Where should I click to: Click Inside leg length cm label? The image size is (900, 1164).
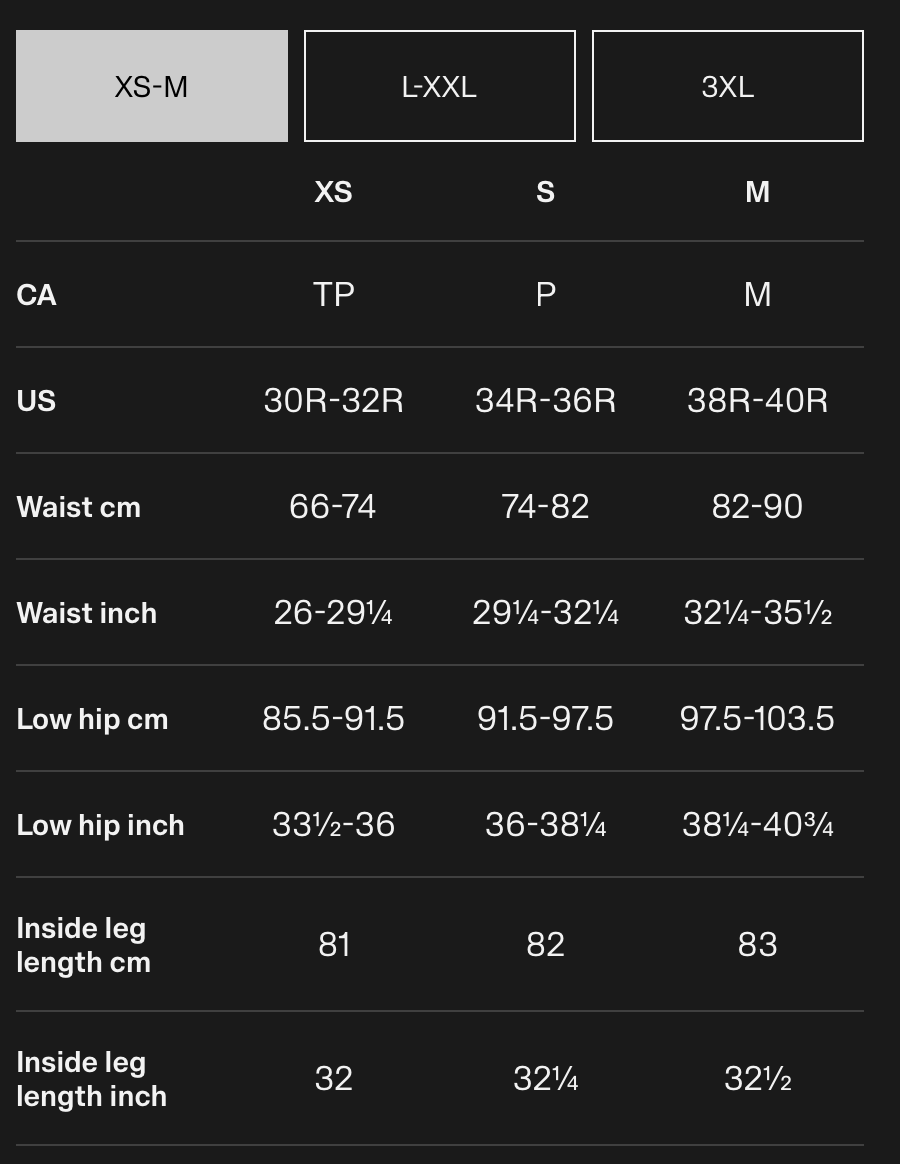(x=83, y=945)
